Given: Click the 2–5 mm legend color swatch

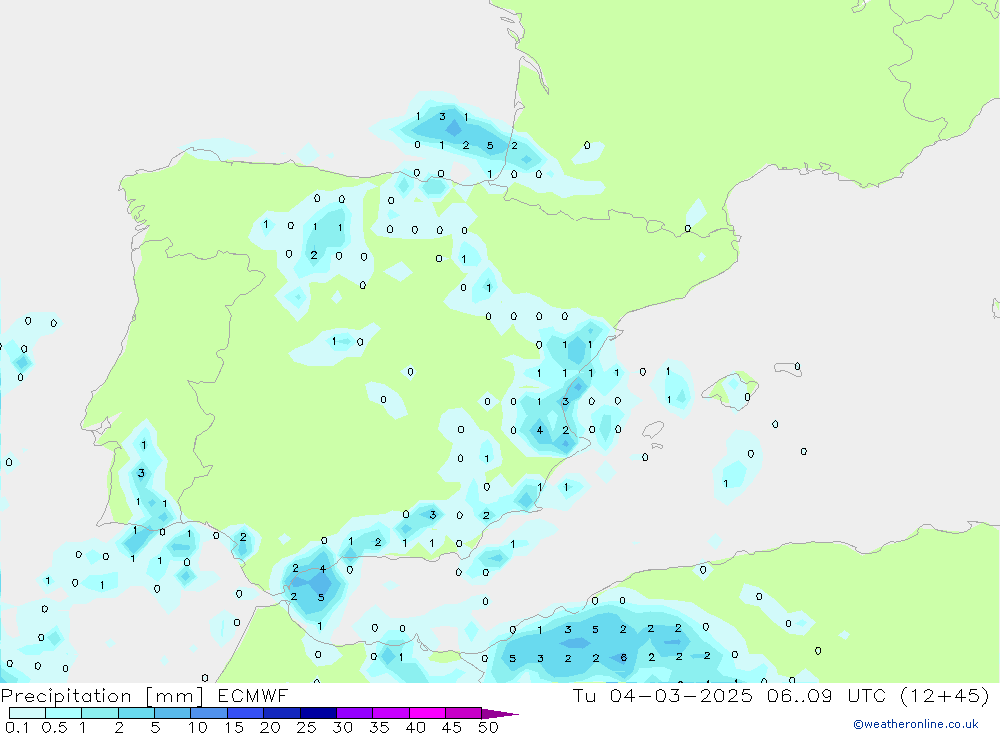Looking at the screenshot, I should pyautogui.click(x=136, y=713).
